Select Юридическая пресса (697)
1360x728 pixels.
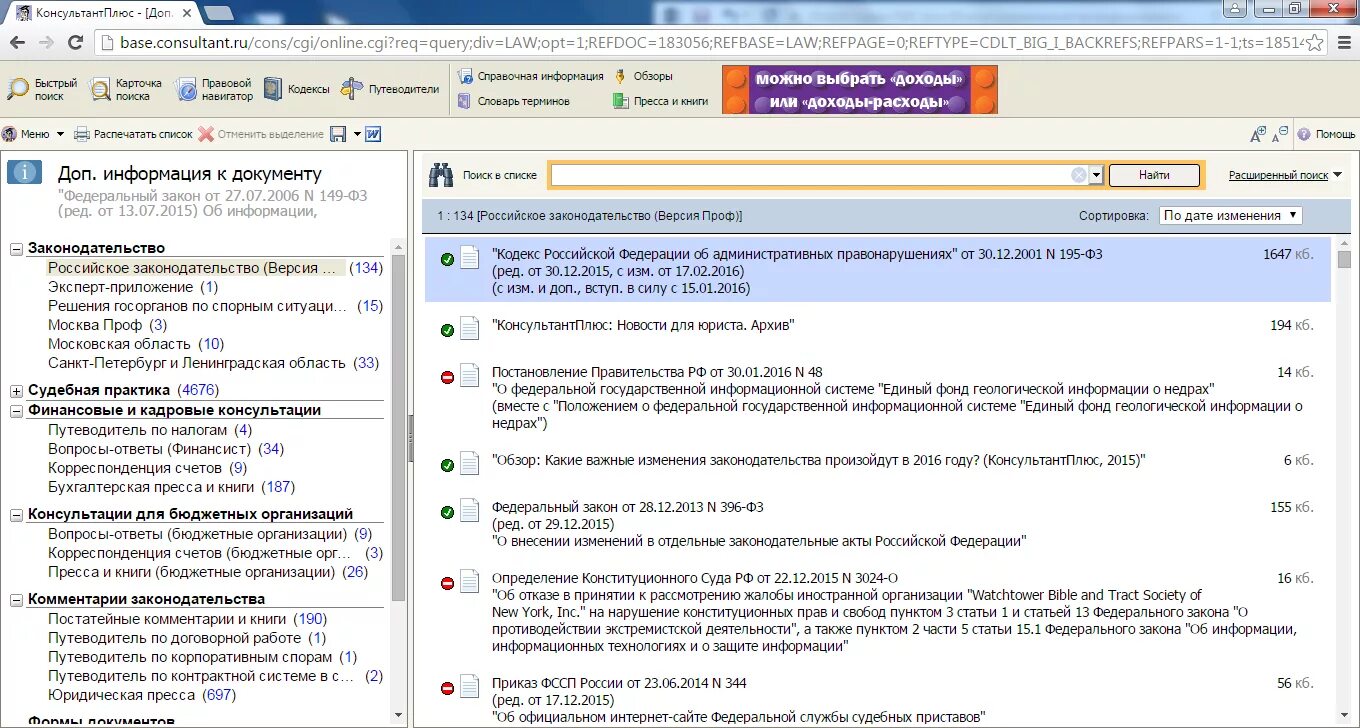142,695
